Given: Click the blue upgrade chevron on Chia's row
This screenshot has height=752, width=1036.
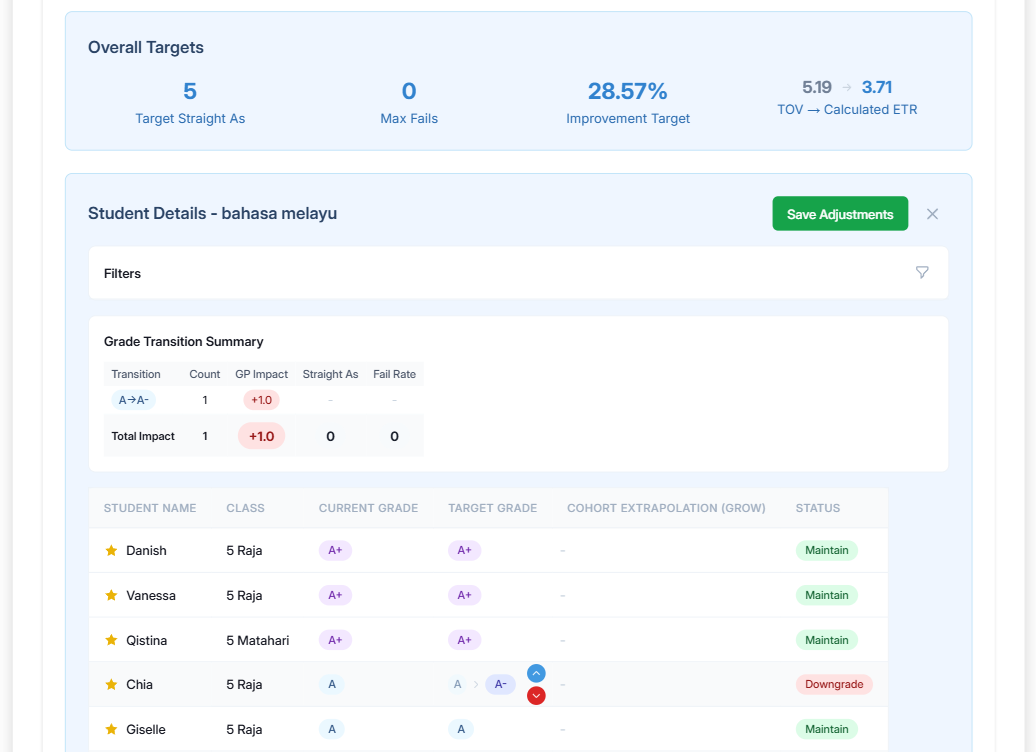Looking at the screenshot, I should [536, 673].
